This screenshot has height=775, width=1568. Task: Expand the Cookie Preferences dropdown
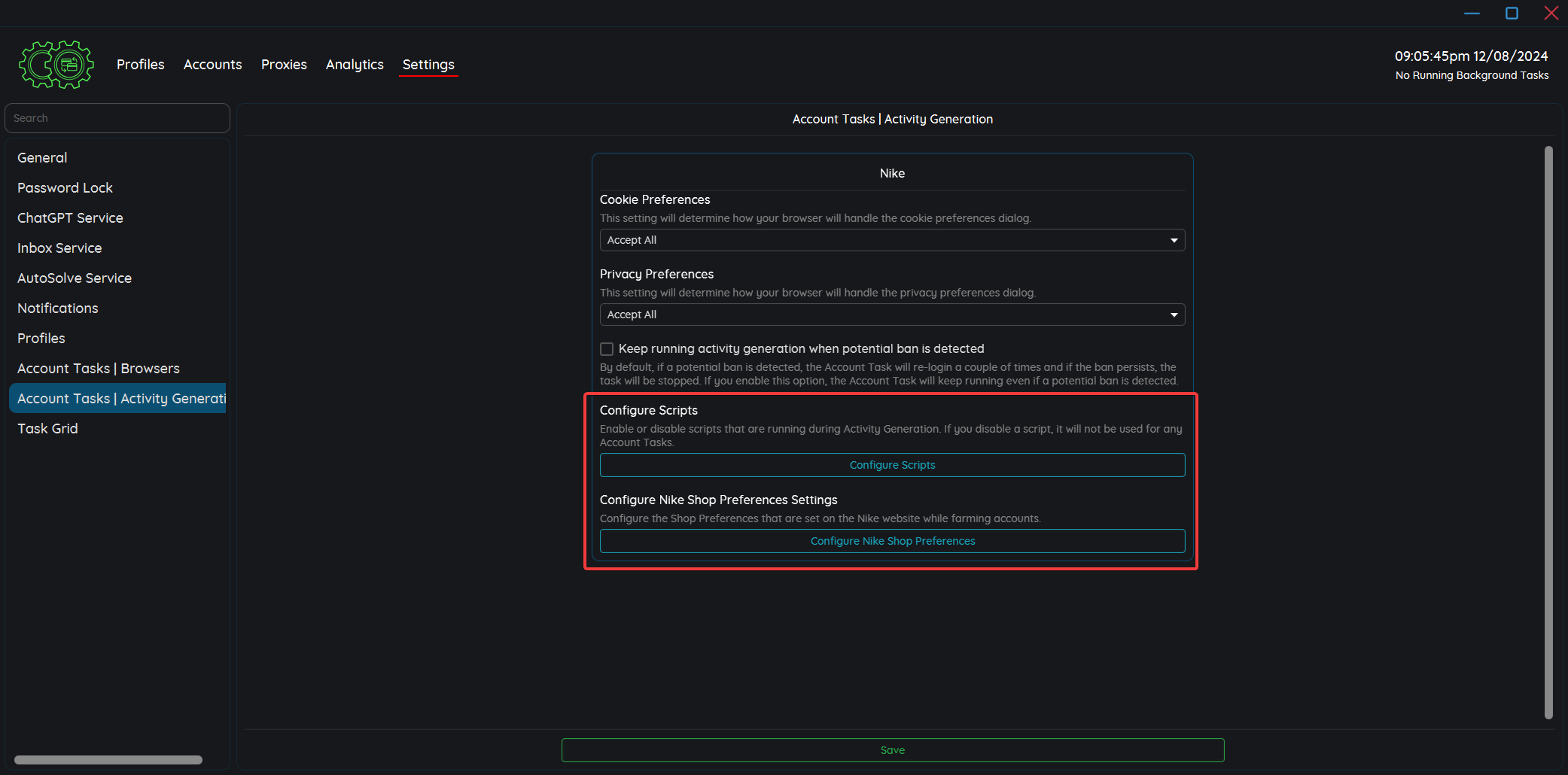pyautogui.click(x=892, y=240)
